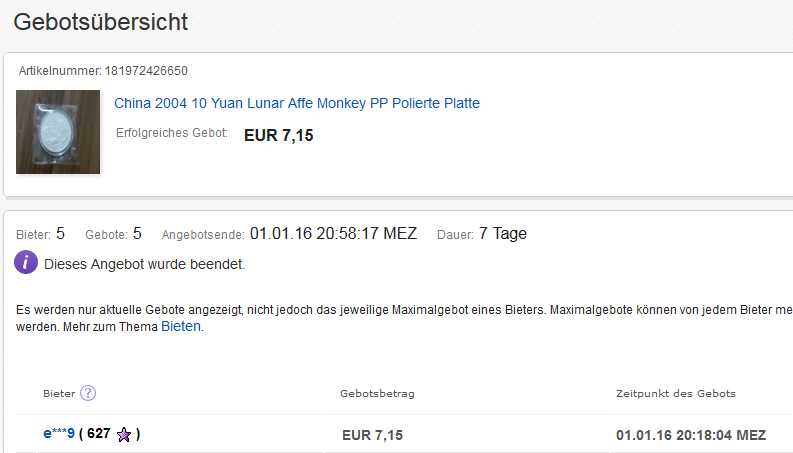793x453 pixels.
Task: Click the 'Dieses Angebot wurde beendet' message
Action: (x=144, y=265)
